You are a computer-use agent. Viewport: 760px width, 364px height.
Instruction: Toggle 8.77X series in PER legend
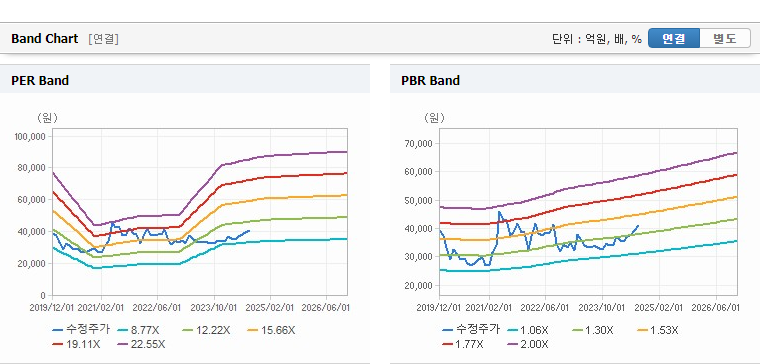(138, 330)
